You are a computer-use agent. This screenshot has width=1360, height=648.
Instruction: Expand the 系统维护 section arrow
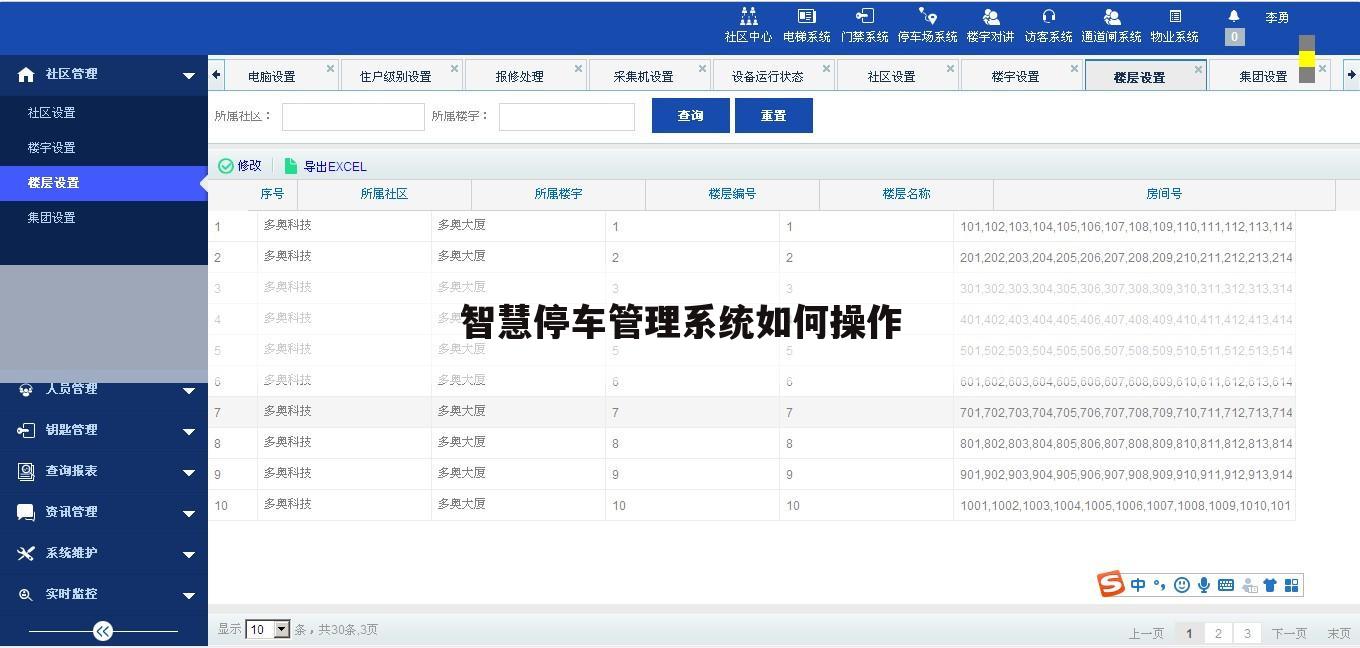pos(188,554)
